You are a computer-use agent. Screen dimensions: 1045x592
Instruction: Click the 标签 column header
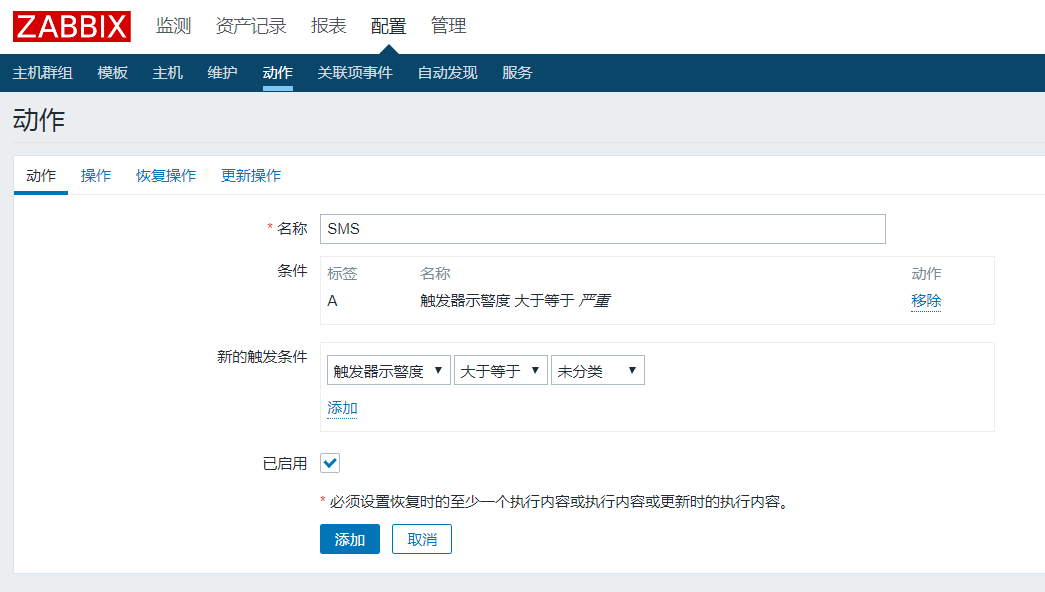click(x=343, y=273)
